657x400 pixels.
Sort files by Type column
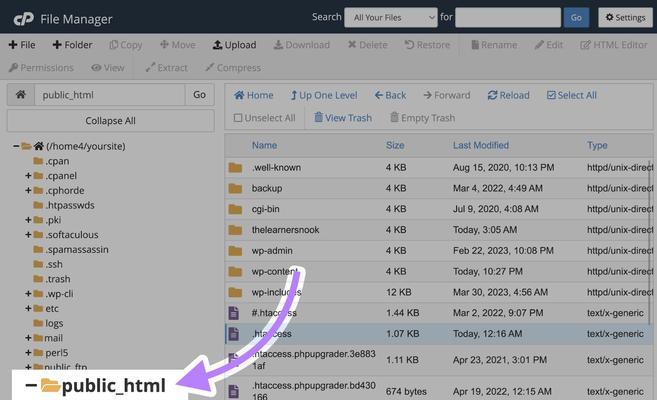point(597,145)
